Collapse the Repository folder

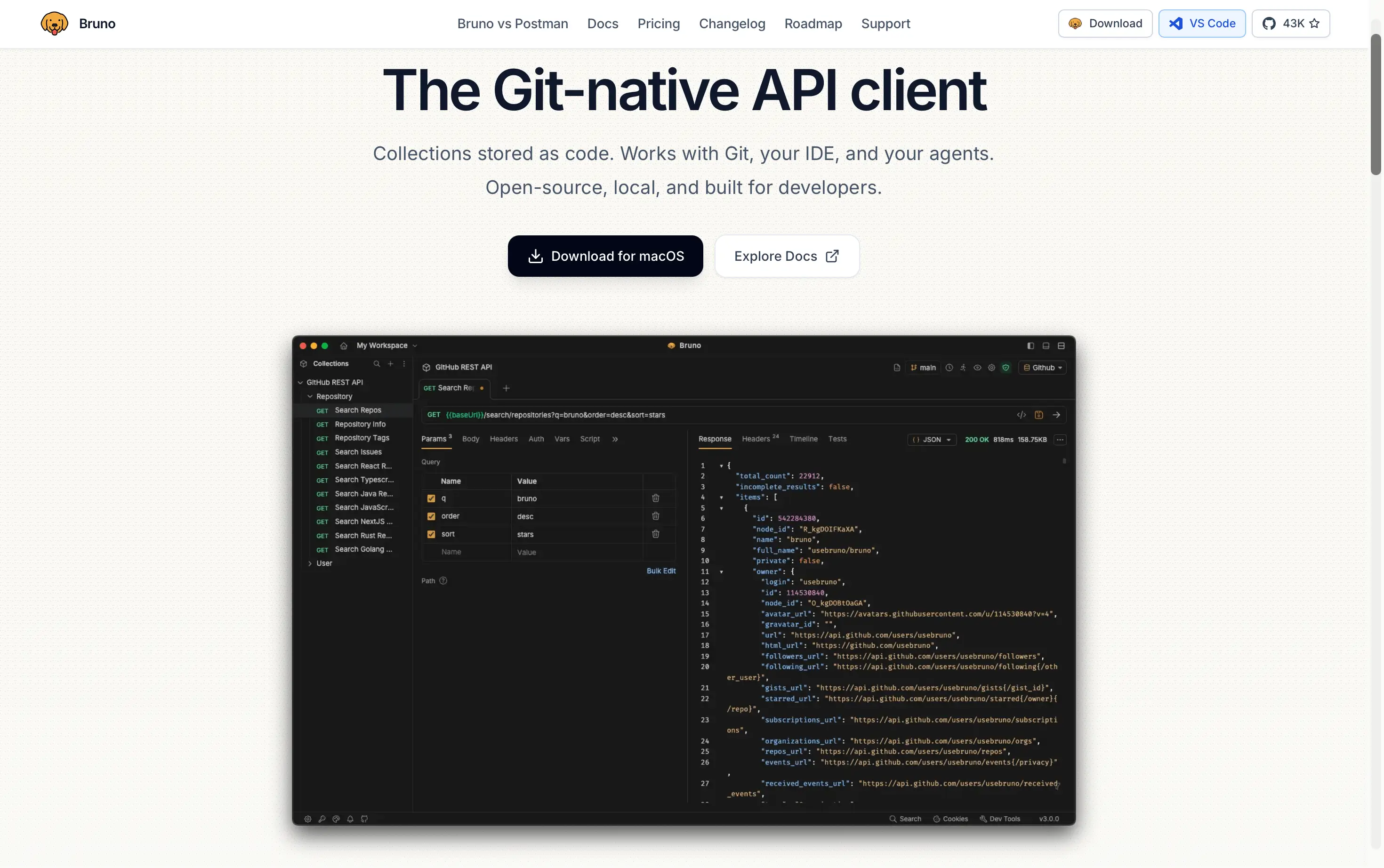tap(310, 397)
